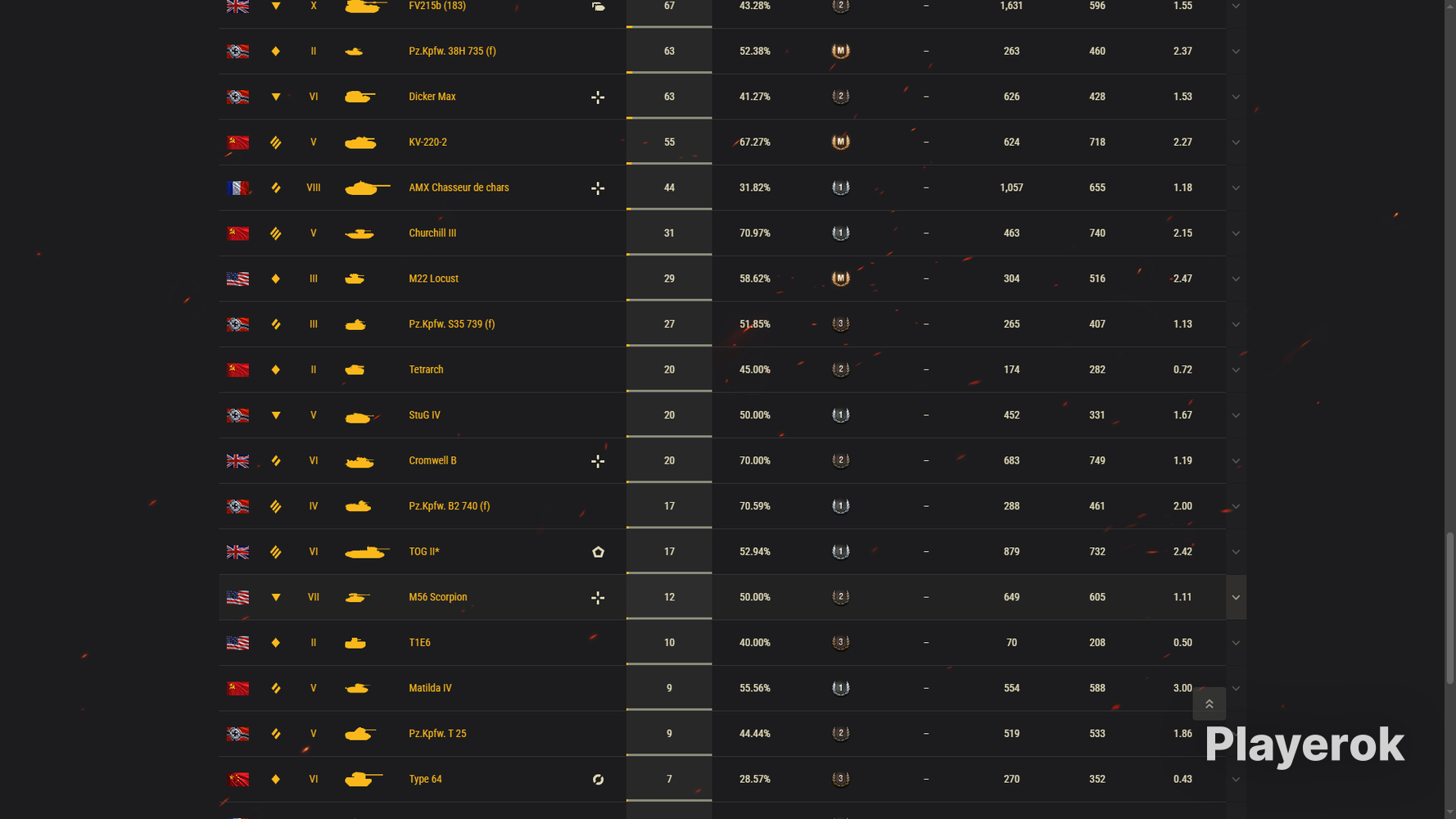Click the page vertical scrollbar thumb
Screen dimensions: 1456x819
(1449, 608)
